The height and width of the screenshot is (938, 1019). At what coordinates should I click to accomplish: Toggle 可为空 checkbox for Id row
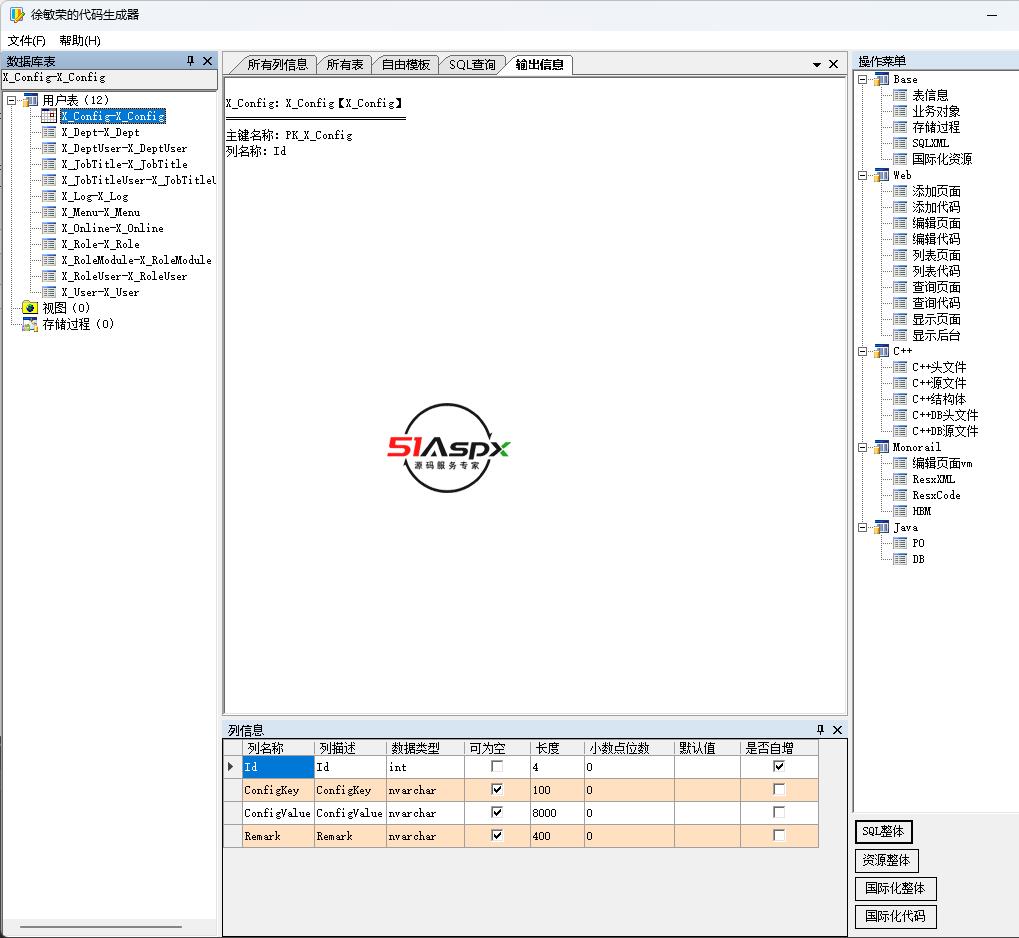497,766
